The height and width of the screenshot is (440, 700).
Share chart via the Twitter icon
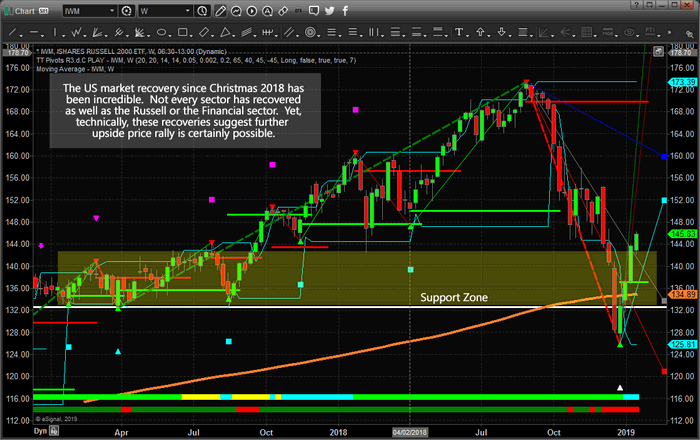[330, 11]
